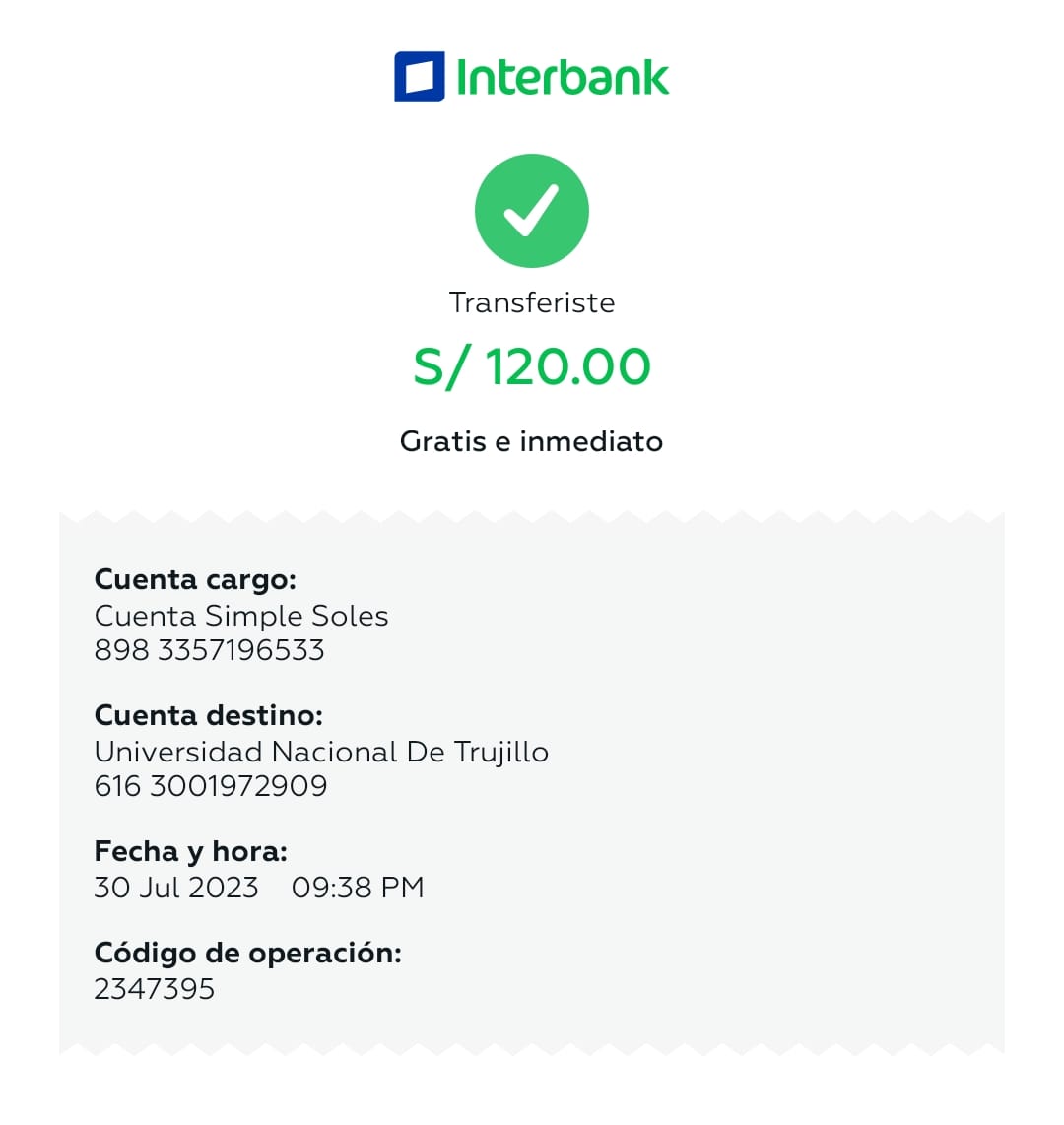Select operation code 2347395
Screen dimensions: 1064x1125
(x=155, y=989)
